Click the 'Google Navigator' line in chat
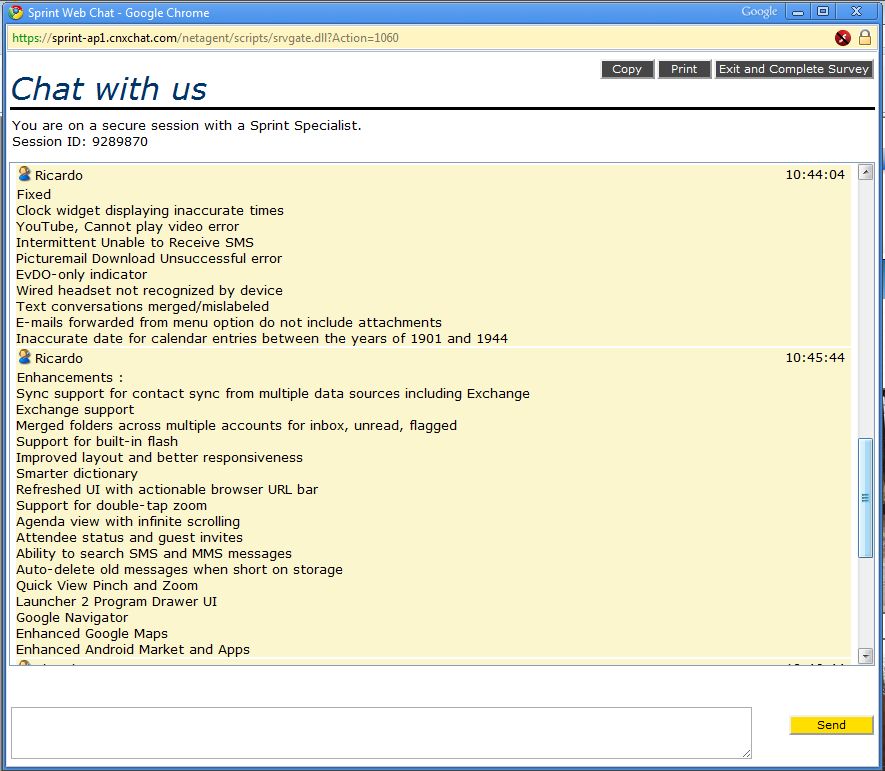Image resolution: width=885 pixels, height=771 pixels. [72, 617]
